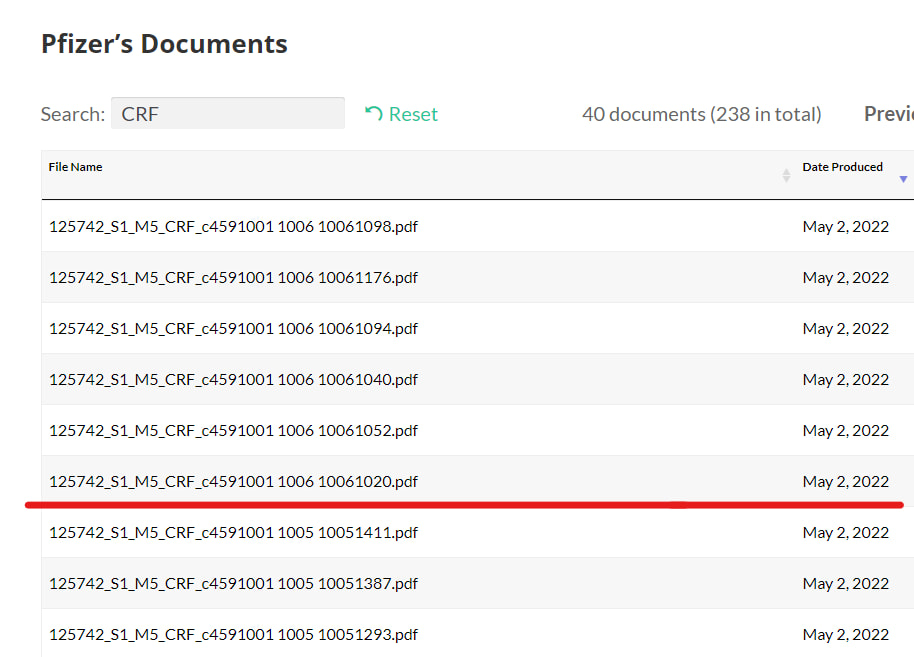Viewport: 914px width, 657px height.
Task: Open file ending 10051387.pdf
Action: pyautogui.click(x=233, y=583)
